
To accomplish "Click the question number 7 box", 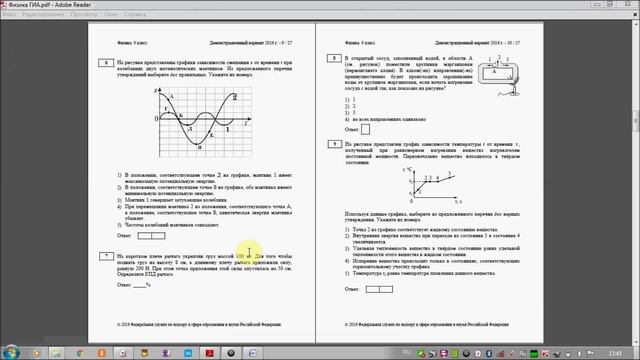I will pyautogui.click(x=106, y=256).
